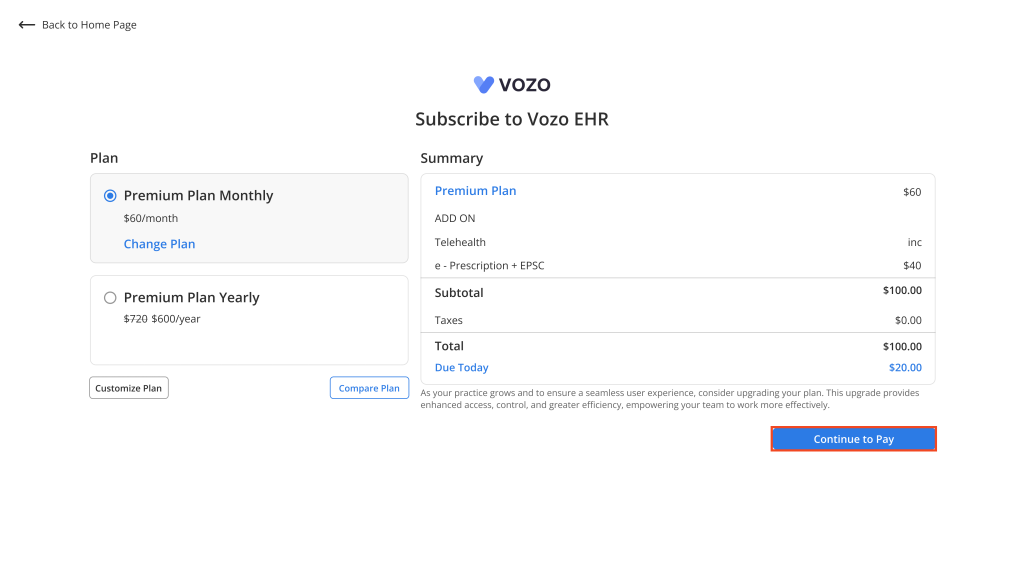Click the Subscribe to Vozo EHR heading
Image resolution: width=1024 pixels, height=576 pixels.
[512, 119]
